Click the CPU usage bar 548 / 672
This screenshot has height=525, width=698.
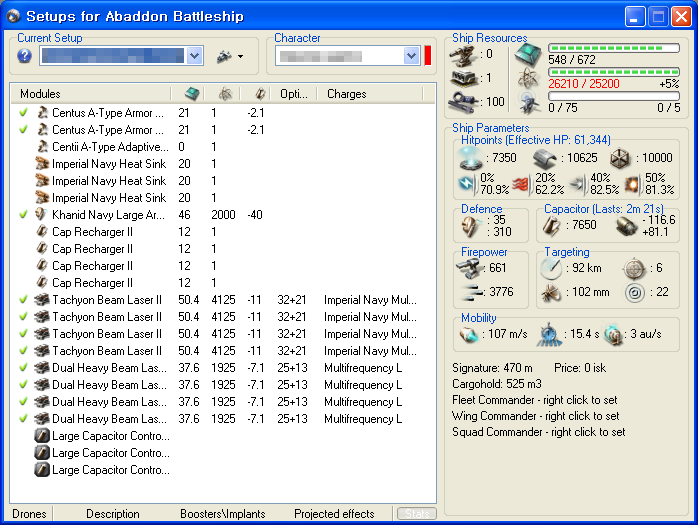click(614, 48)
